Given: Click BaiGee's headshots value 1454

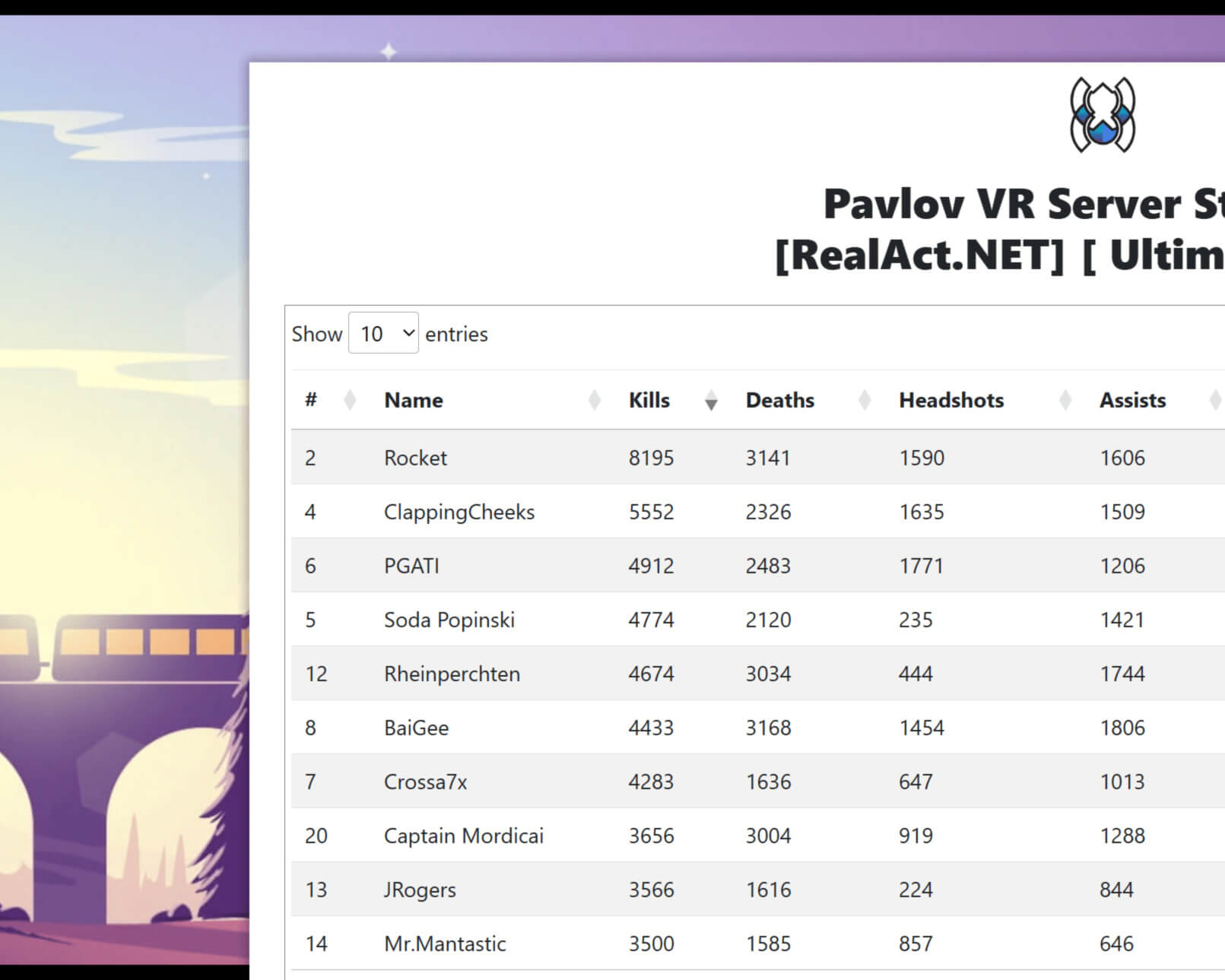Looking at the screenshot, I should click(x=922, y=728).
